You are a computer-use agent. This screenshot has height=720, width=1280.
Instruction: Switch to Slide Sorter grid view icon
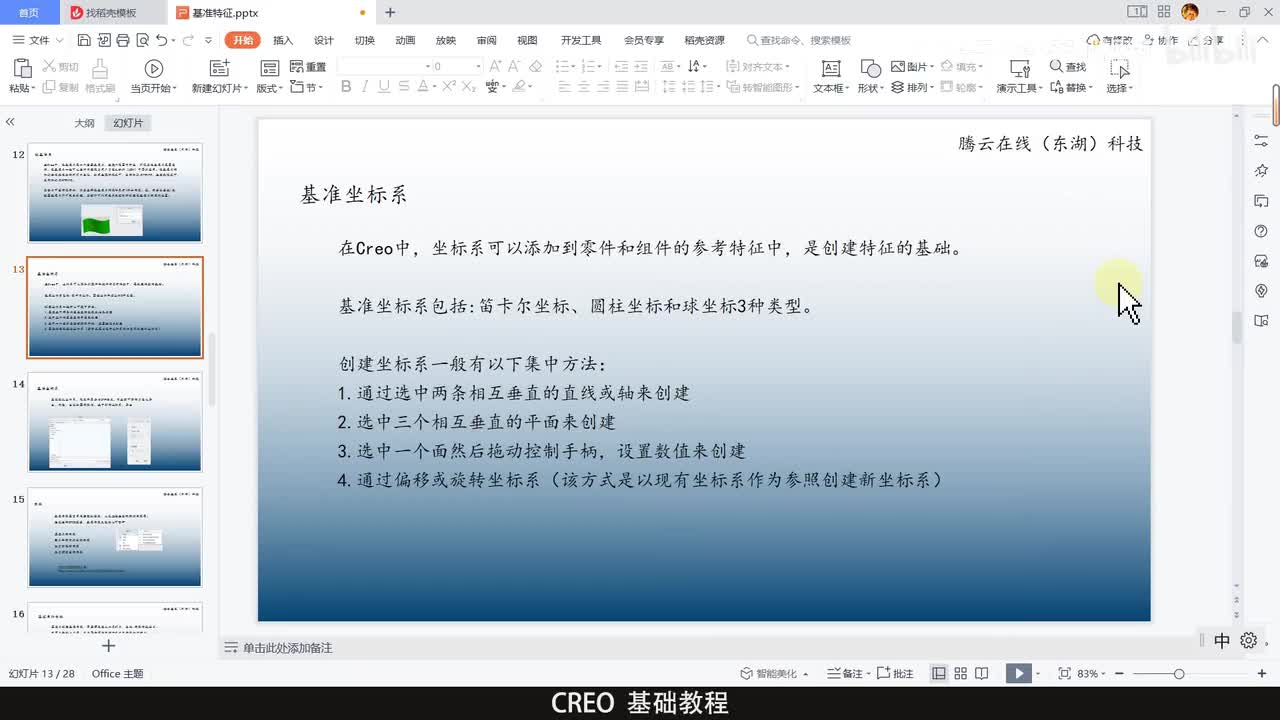click(961, 673)
